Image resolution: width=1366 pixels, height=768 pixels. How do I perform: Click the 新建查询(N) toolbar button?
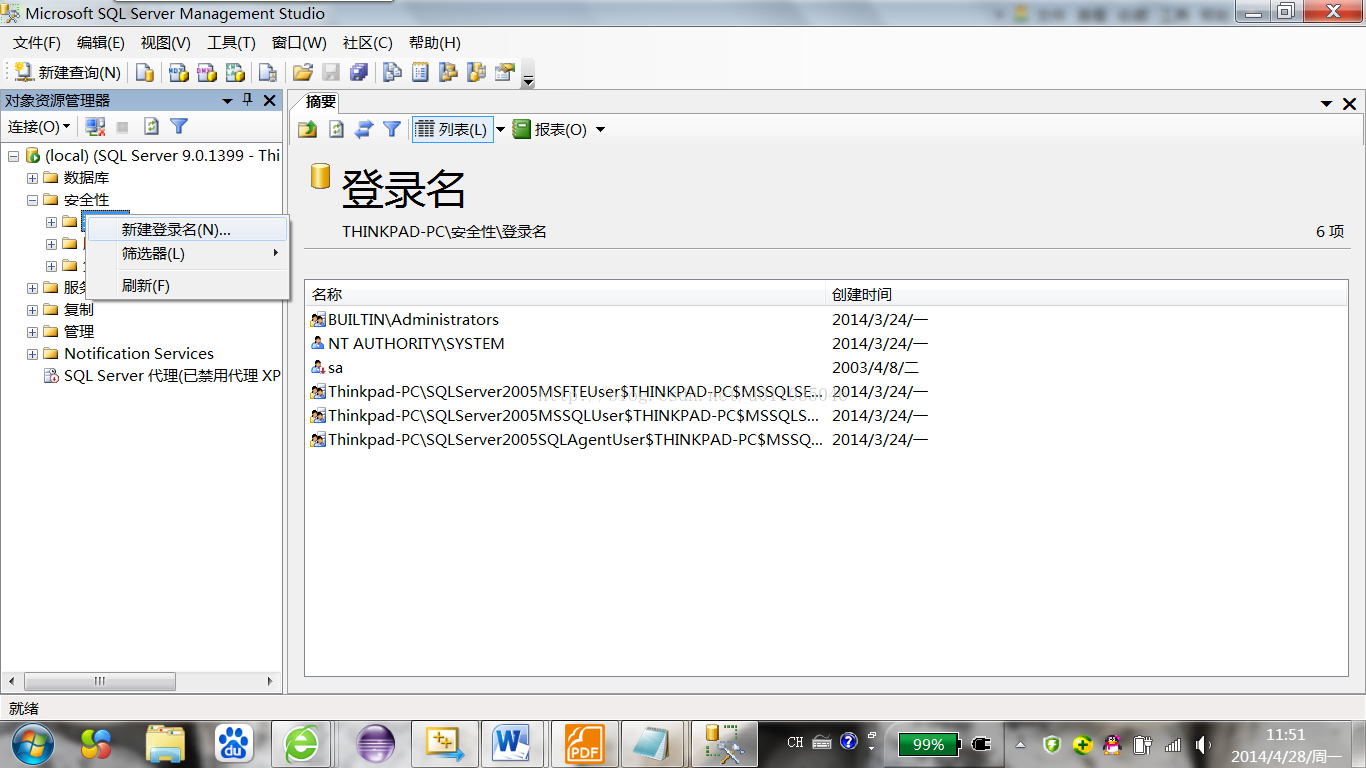point(68,72)
